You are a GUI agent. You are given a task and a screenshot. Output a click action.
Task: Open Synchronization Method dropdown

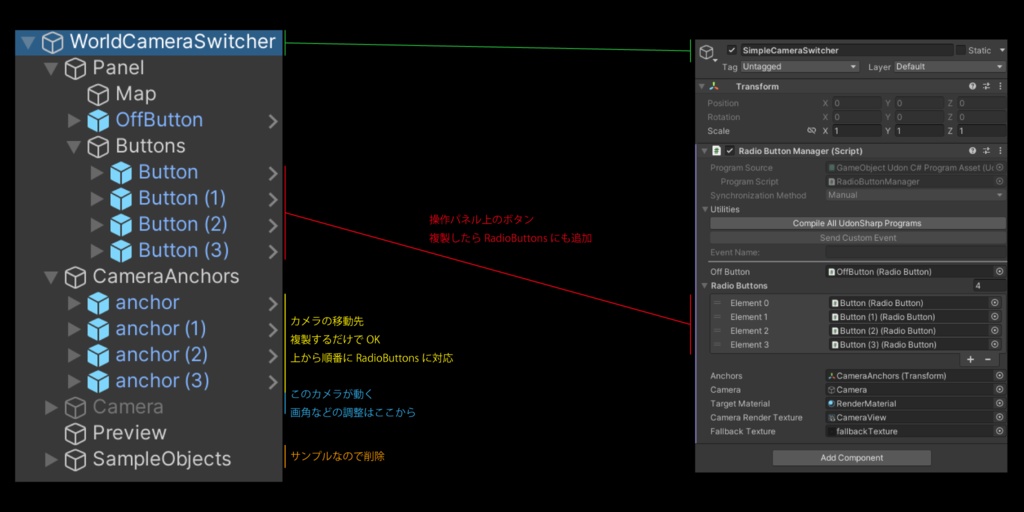tap(916, 195)
